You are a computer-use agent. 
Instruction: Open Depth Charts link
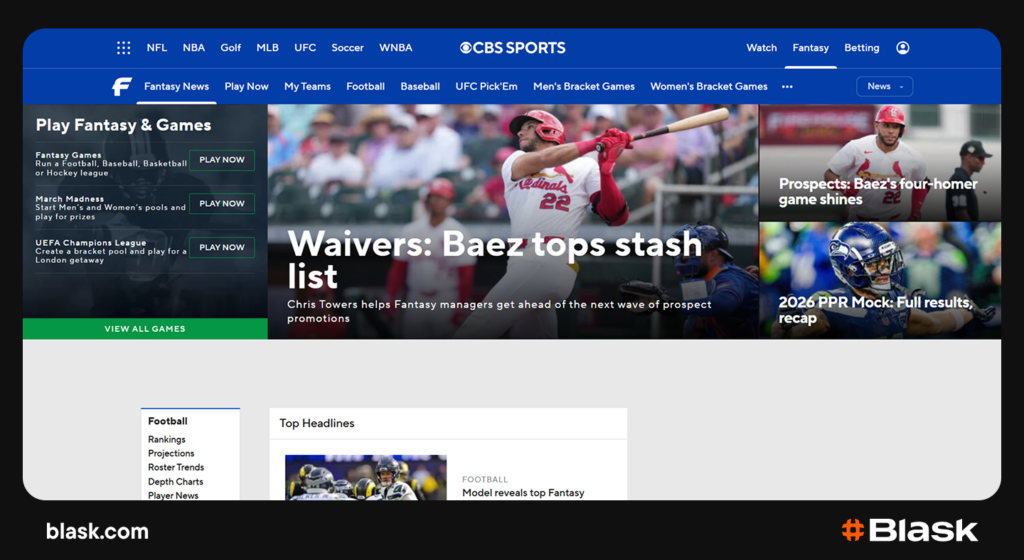(x=175, y=482)
